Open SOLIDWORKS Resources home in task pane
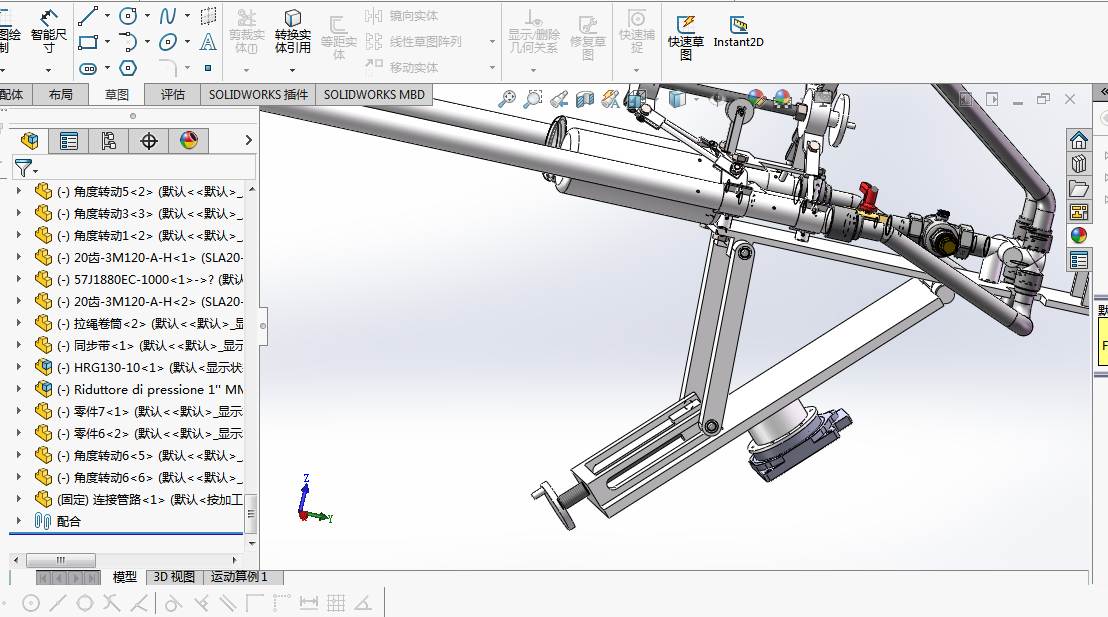1108x617 pixels. [x=1078, y=141]
